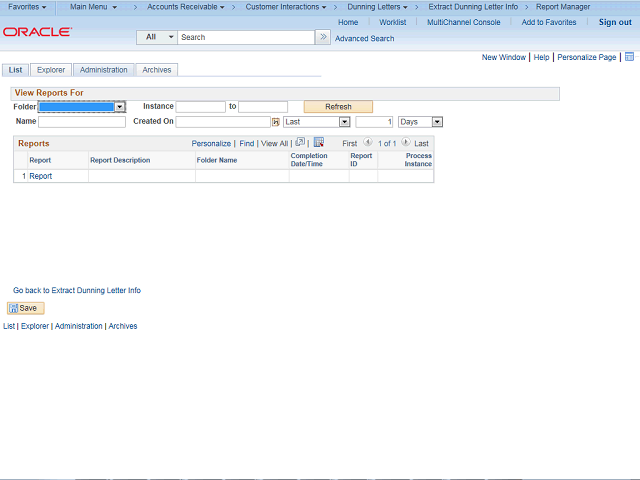Open New Window link
Viewport: 640px width, 480px height.
pyautogui.click(x=504, y=57)
